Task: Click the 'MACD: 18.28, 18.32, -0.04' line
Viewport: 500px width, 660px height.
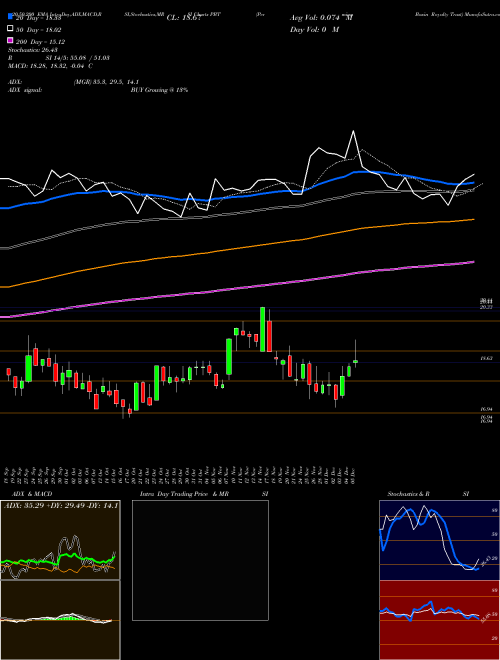Action: coord(51,66)
